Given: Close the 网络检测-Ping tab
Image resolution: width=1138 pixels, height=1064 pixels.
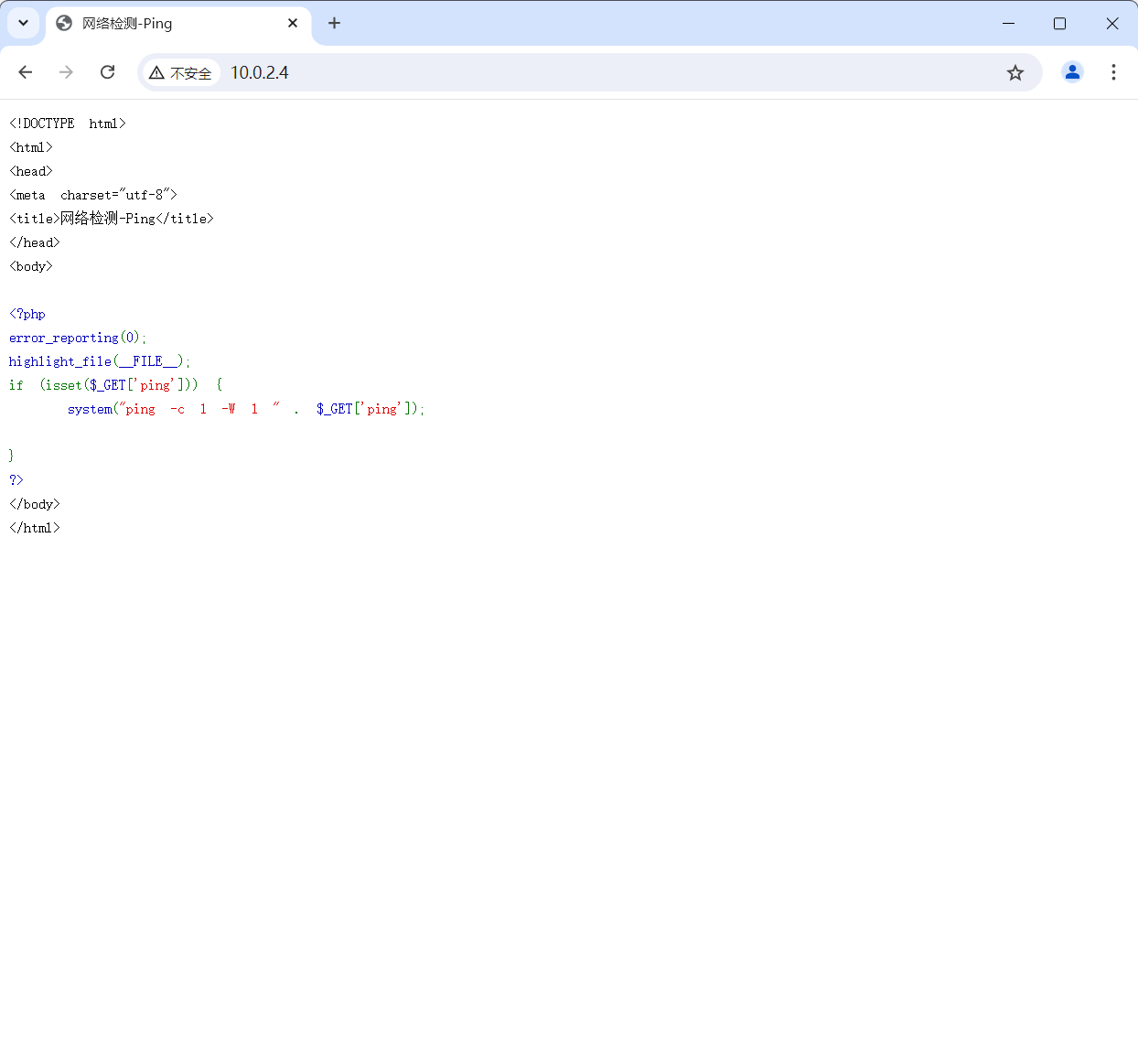Looking at the screenshot, I should pyautogui.click(x=293, y=23).
